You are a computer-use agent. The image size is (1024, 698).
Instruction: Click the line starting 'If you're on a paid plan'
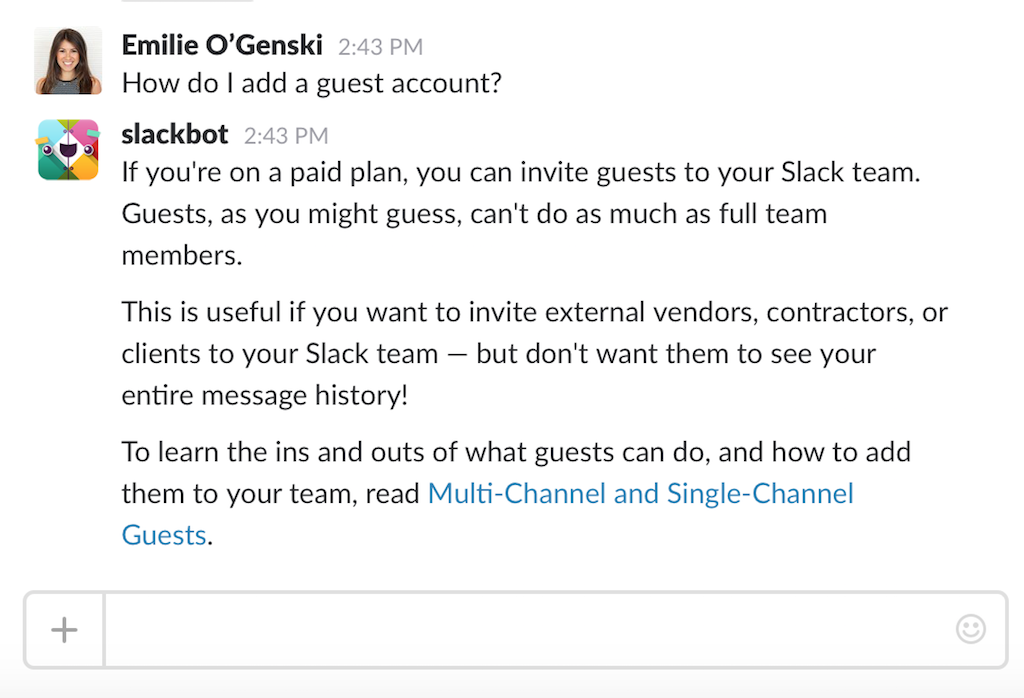520,172
